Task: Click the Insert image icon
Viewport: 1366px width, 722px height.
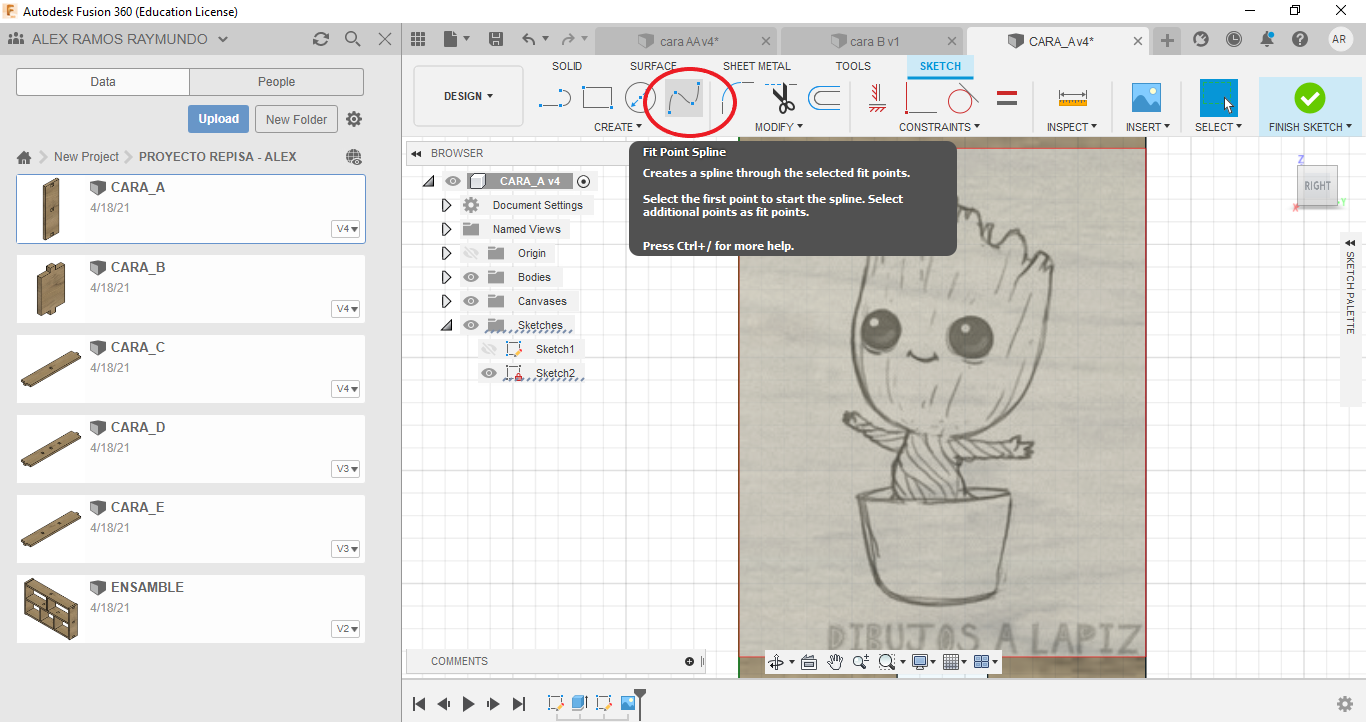Action: [x=1146, y=98]
